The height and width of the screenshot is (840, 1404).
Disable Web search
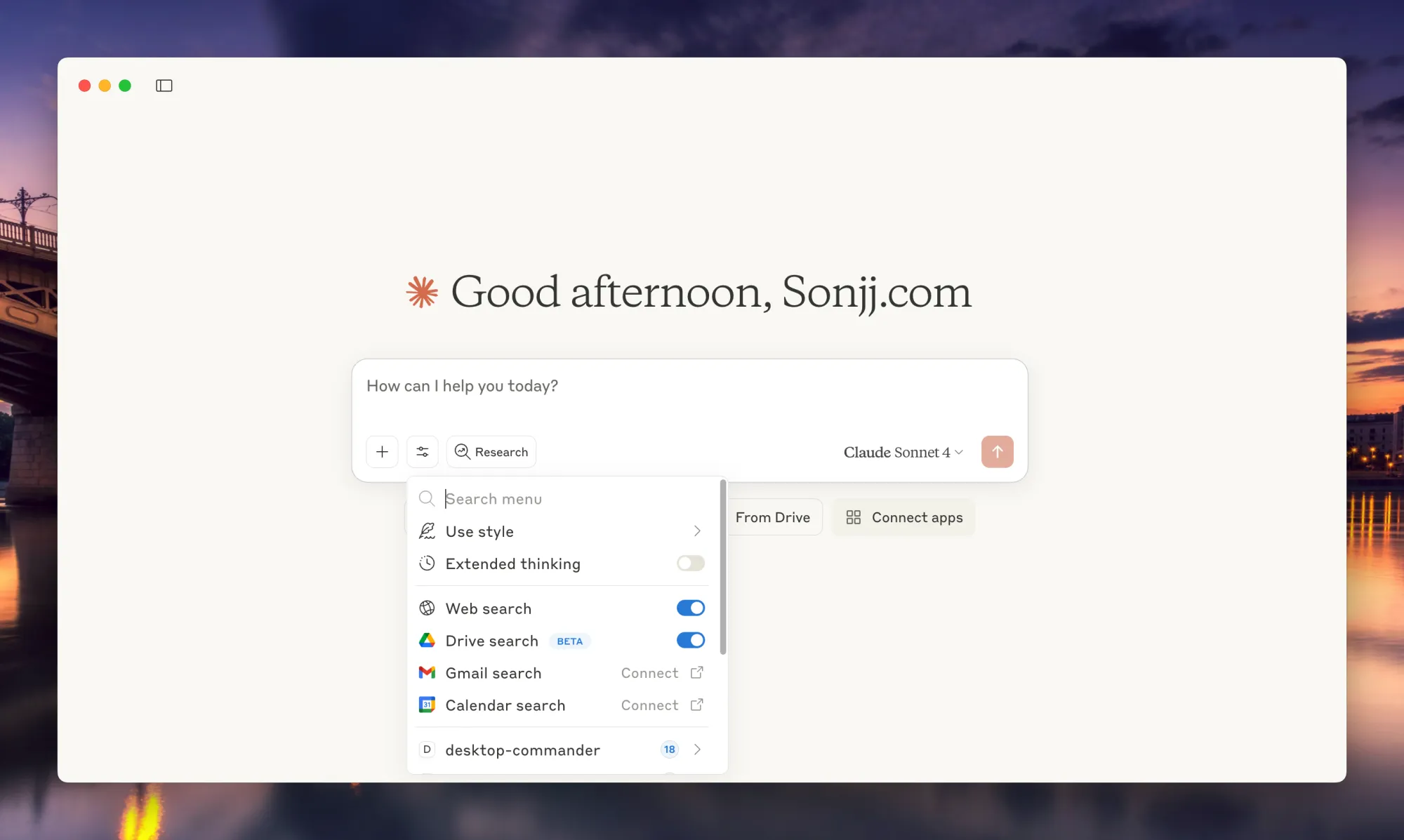click(690, 608)
